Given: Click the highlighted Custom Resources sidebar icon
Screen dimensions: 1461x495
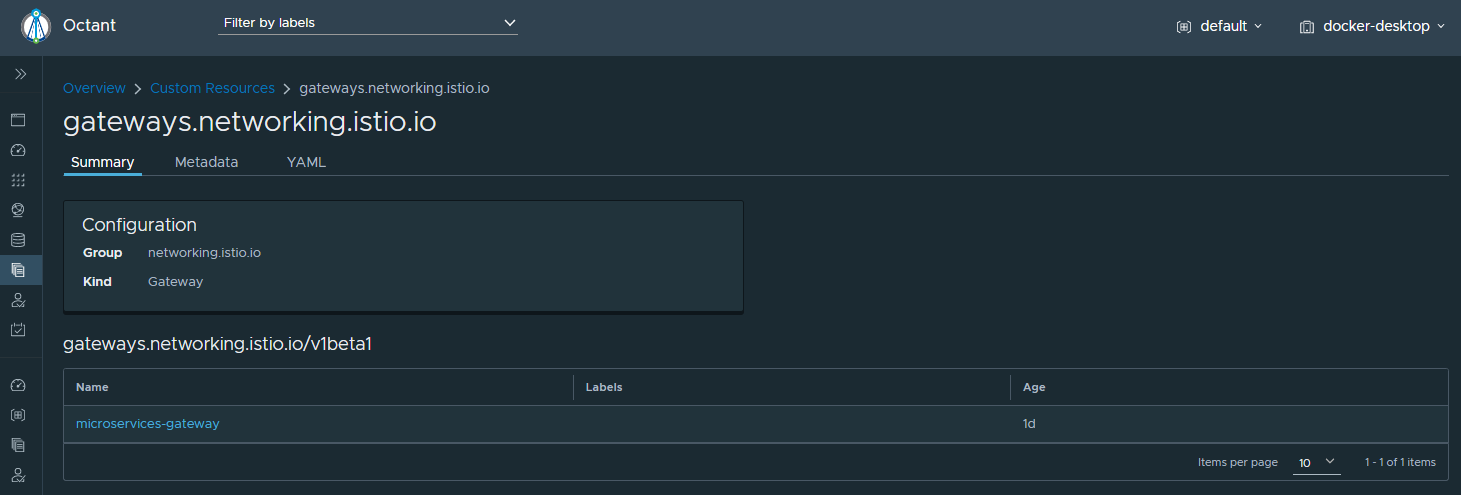Looking at the screenshot, I should 17,269.
